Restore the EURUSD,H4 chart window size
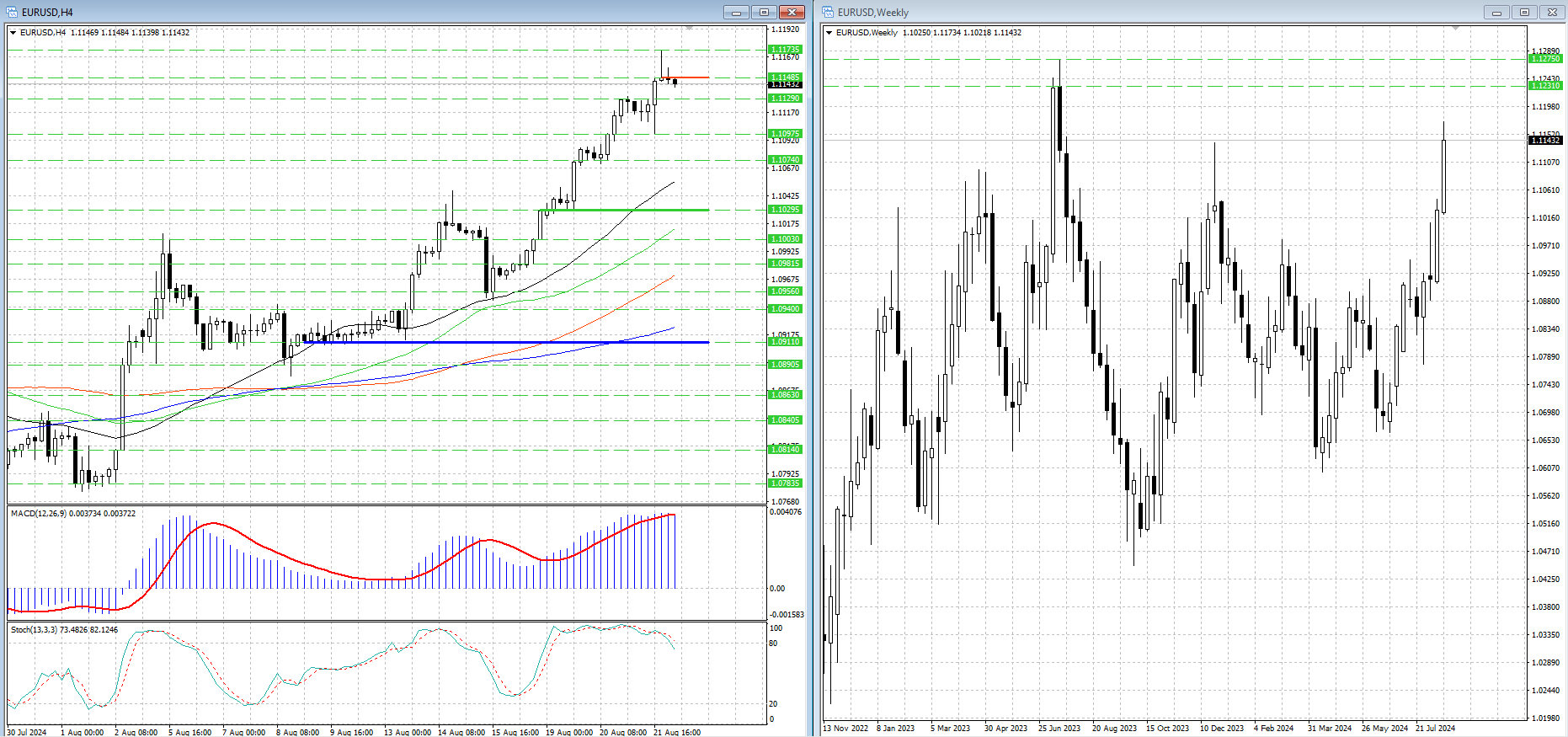Image resolution: width=1568 pixels, height=737 pixels. [x=764, y=12]
